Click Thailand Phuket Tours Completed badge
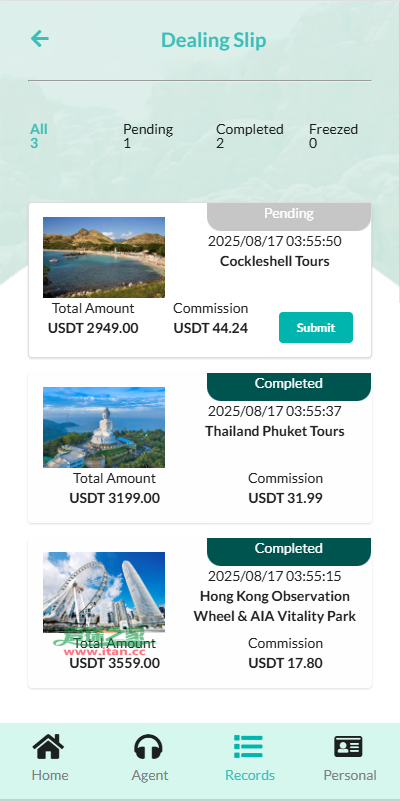 point(289,387)
